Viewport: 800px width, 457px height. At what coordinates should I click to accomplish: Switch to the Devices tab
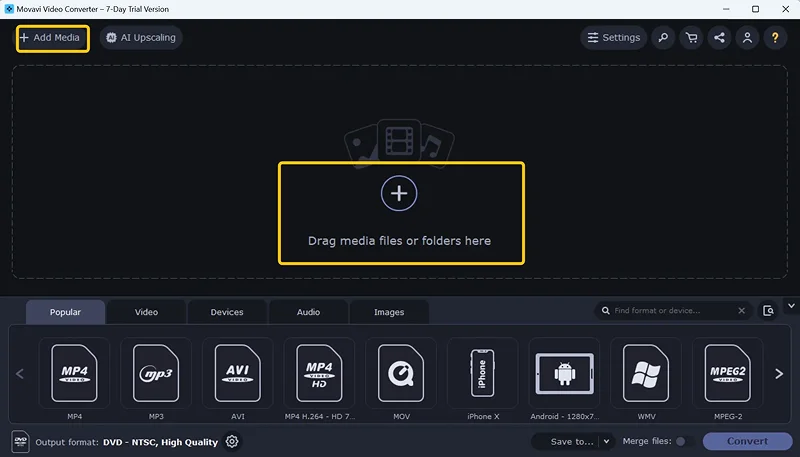(x=227, y=312)
